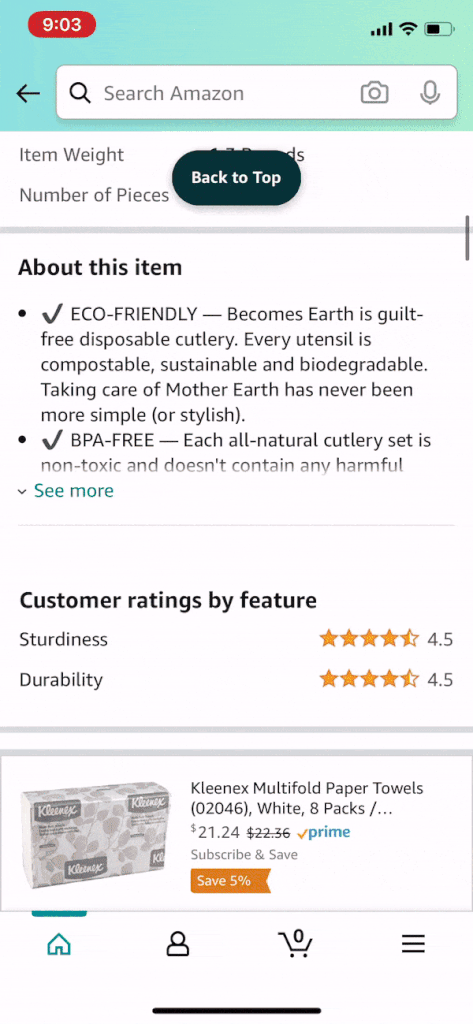Open Sturdiness star rating
Screen dimensions: 473x1024
coord(369,639)
